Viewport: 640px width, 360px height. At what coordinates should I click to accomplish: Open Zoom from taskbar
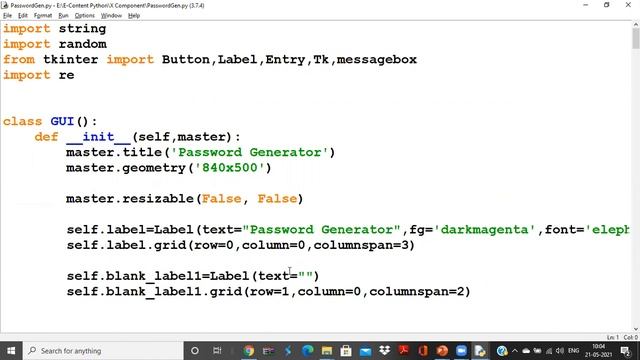(461, 351)
